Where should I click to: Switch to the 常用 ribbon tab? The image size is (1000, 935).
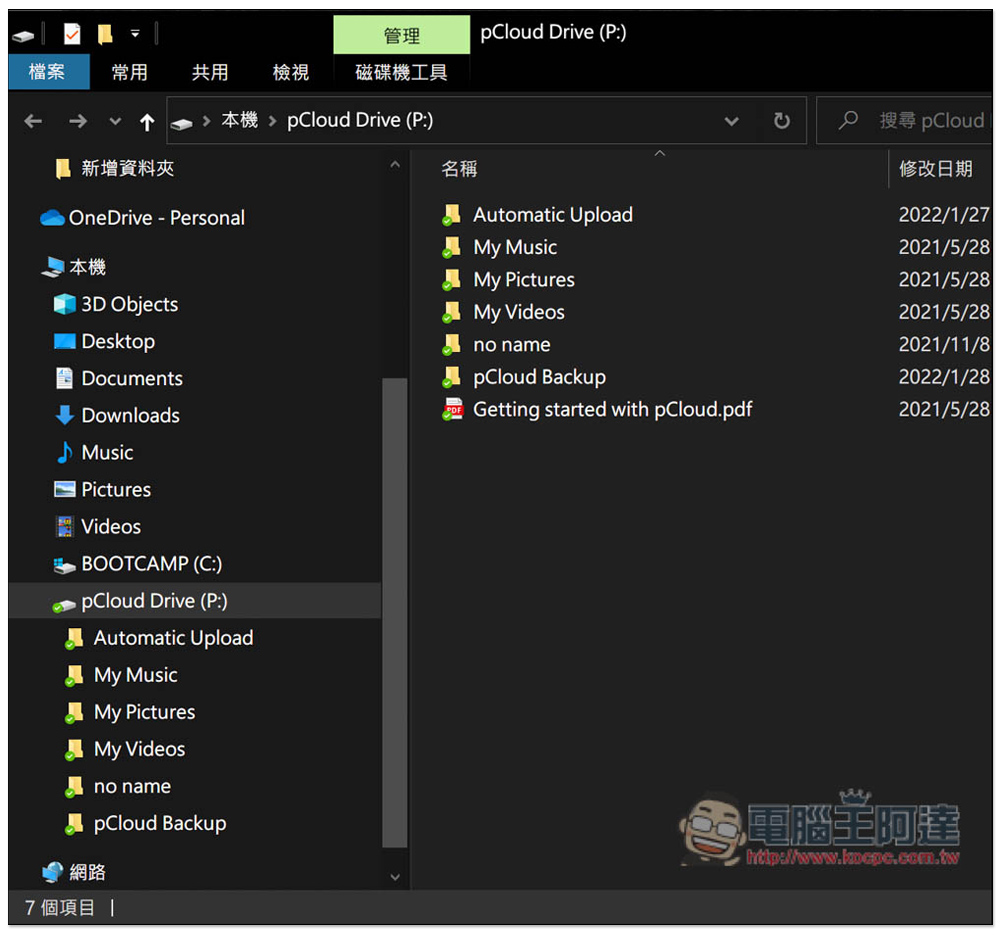[129, 72]
